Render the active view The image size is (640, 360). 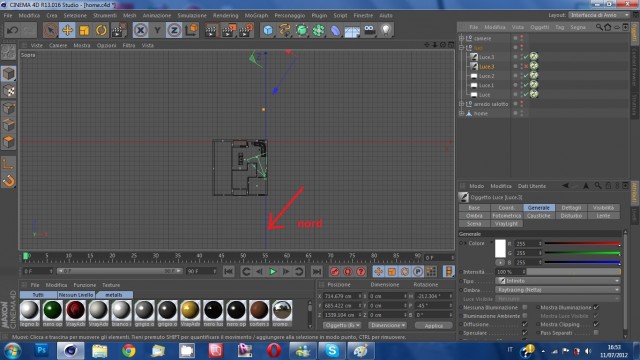tap(211, 30)
